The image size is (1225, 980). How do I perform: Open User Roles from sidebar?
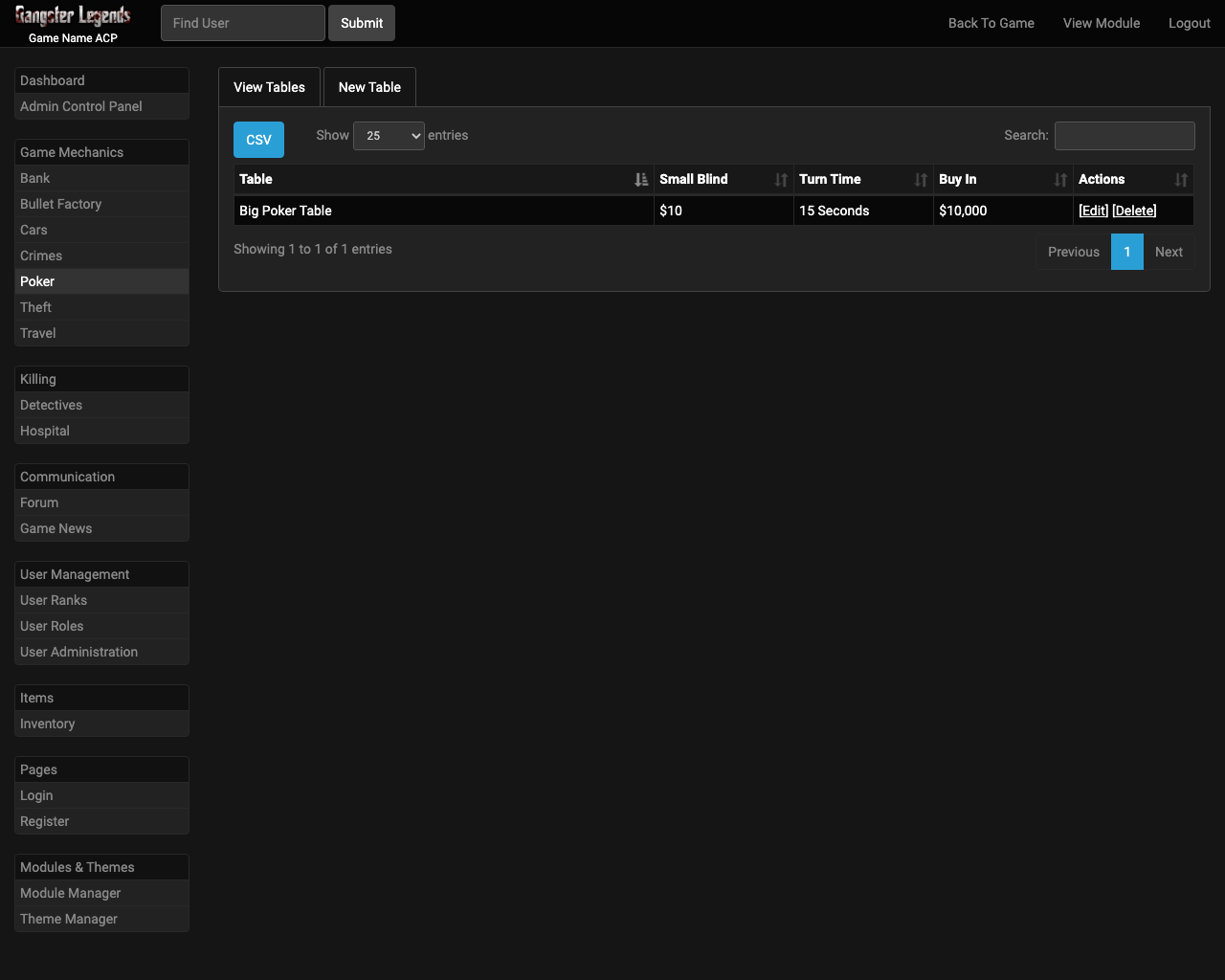52,626
